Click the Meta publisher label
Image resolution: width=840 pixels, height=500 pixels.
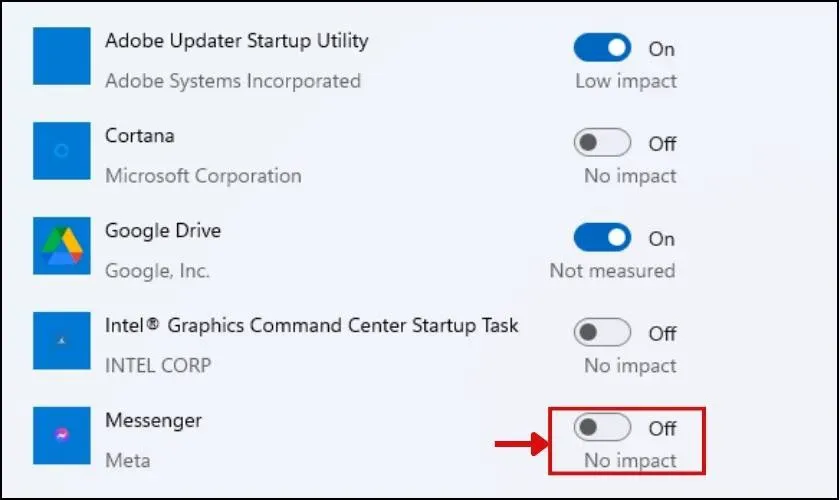click(x=127, y=461)
